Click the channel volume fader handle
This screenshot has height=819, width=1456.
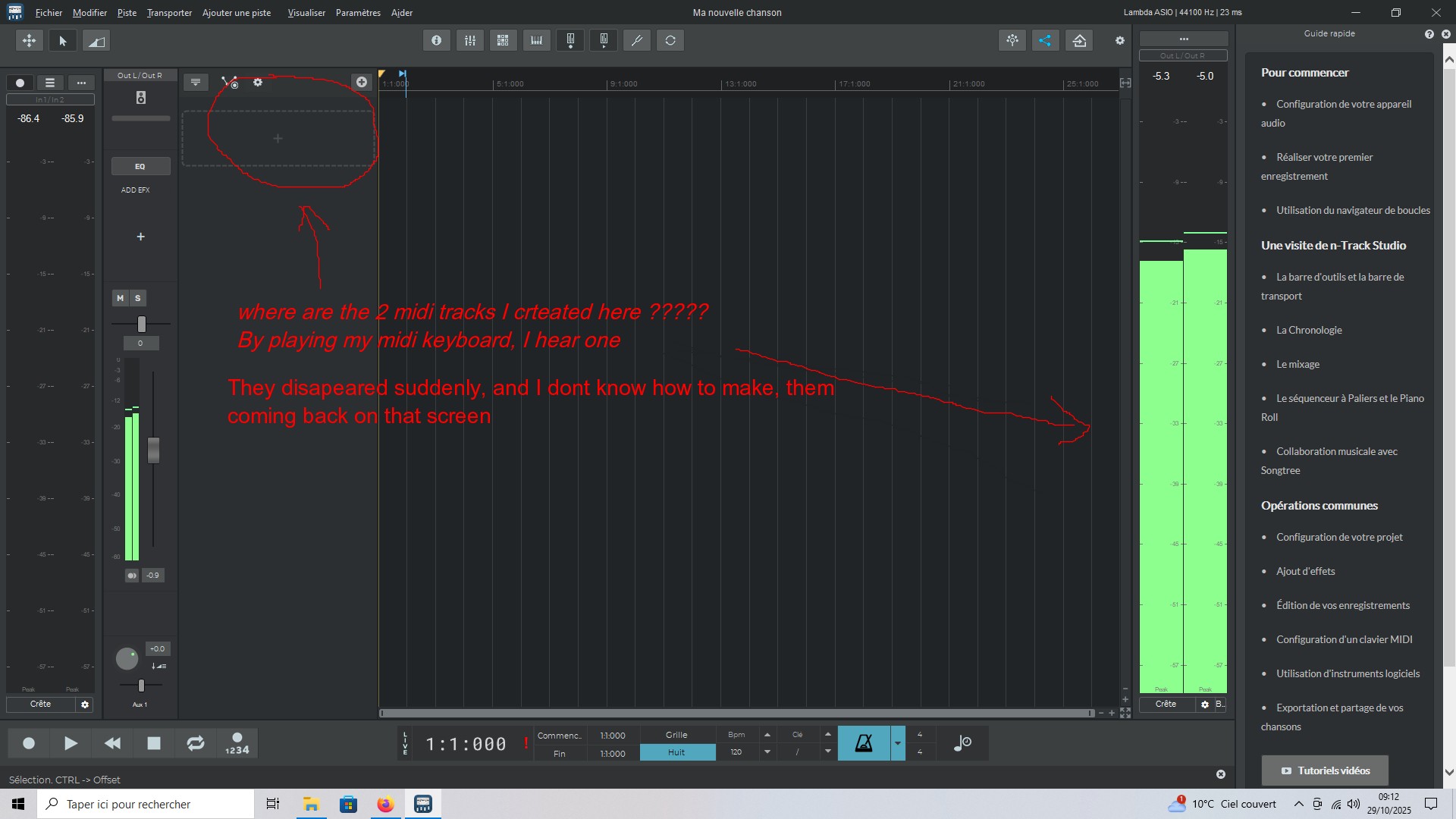tap(153, 450)
